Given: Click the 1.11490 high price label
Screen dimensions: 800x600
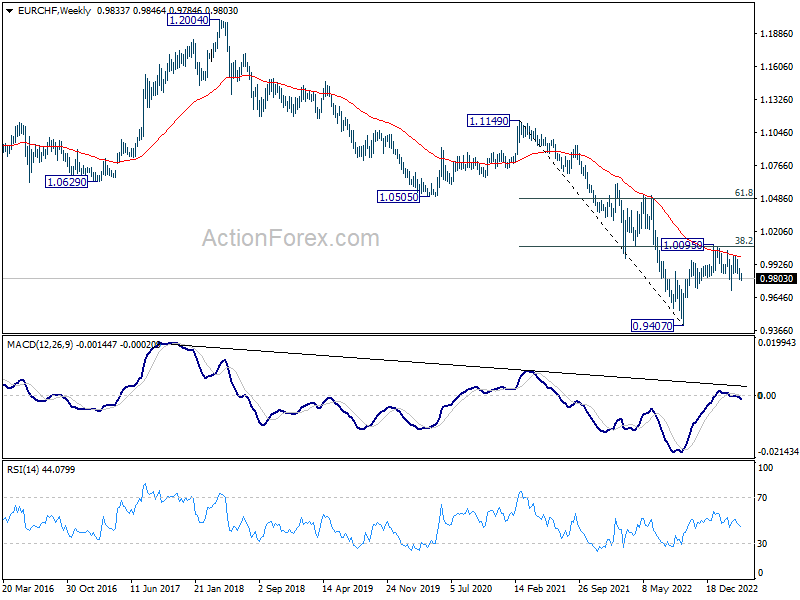Looking at the screenshot, I should click(x=489, y=120).
